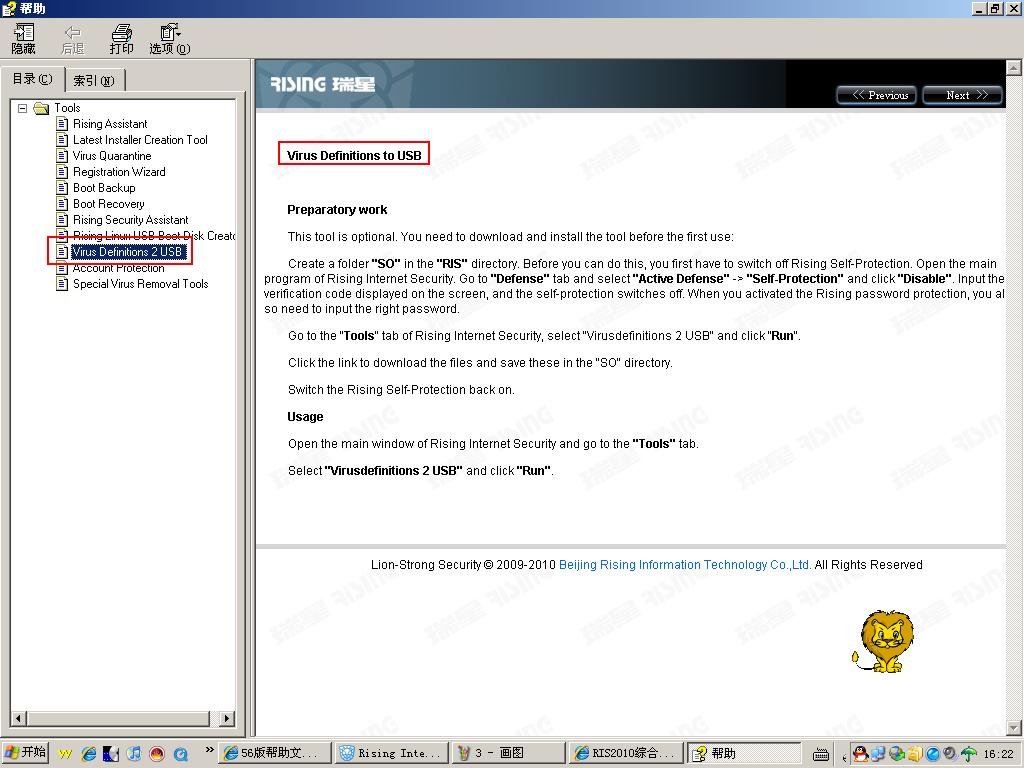The height and width of the screenshot is (768, 1024).
Task: Click red round icon in quick launch
Action: pos(157,754)
